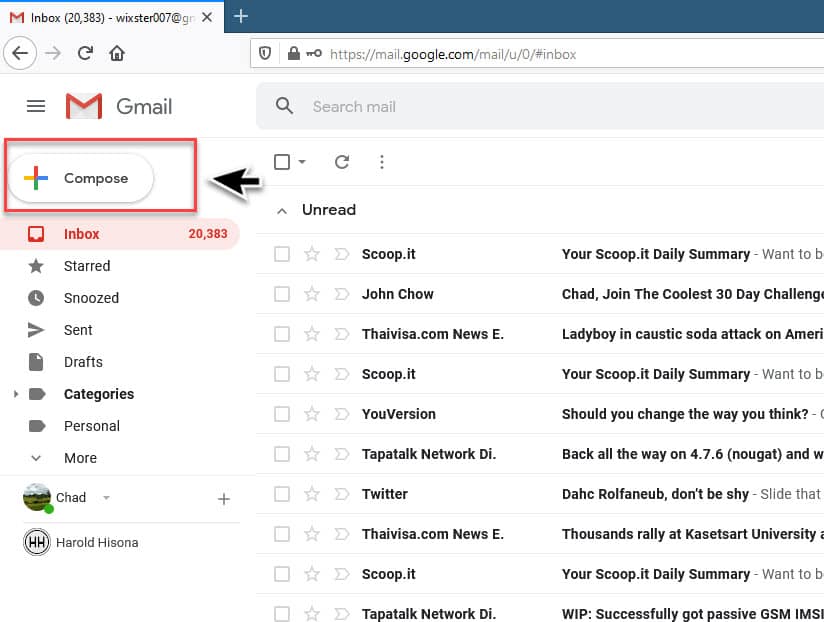This screenshot has height=622, width=824.
Task: Open the Inbox folder
Action: pyautogui.click(x=120, y=234)
